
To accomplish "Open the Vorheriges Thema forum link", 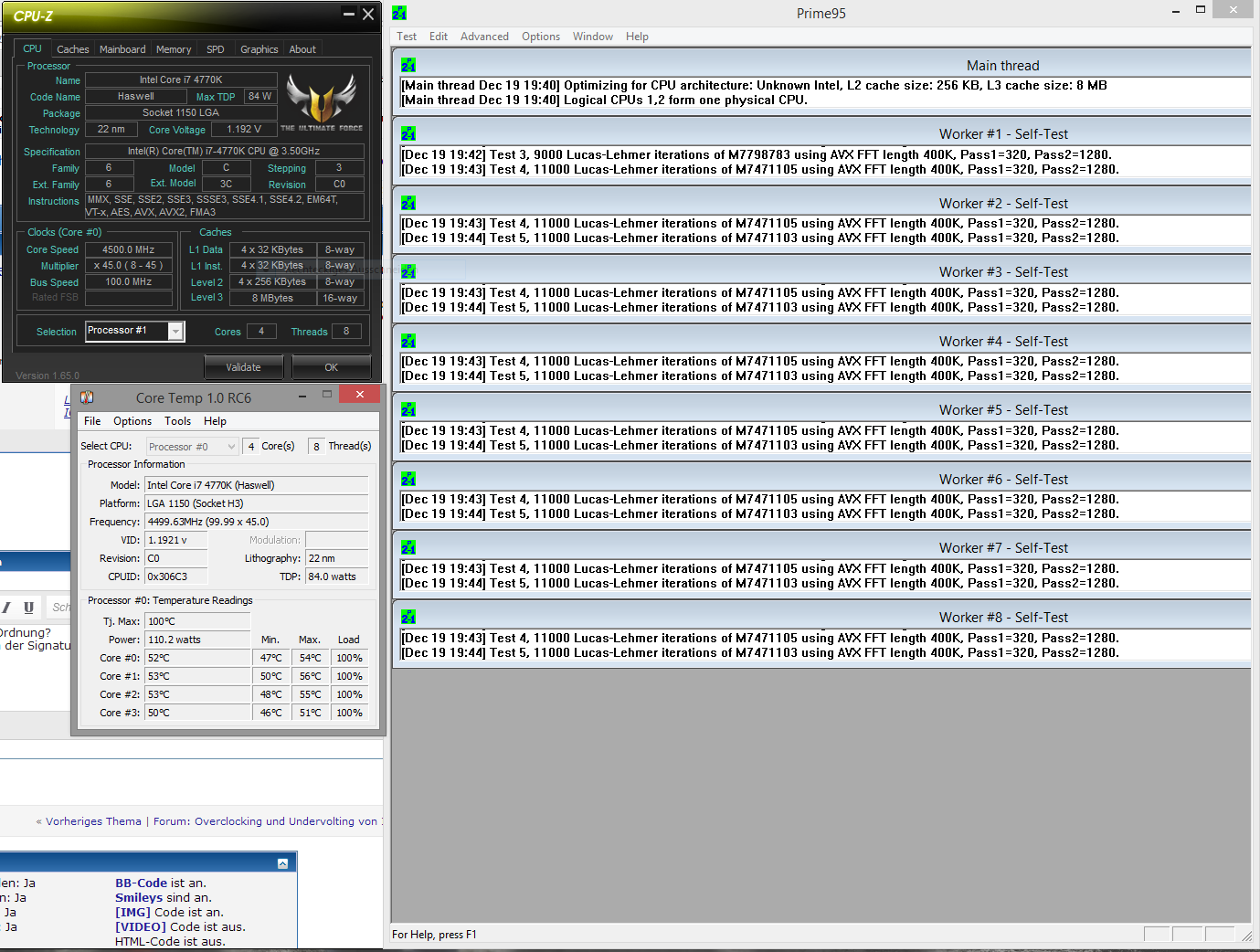I will 93,821.
